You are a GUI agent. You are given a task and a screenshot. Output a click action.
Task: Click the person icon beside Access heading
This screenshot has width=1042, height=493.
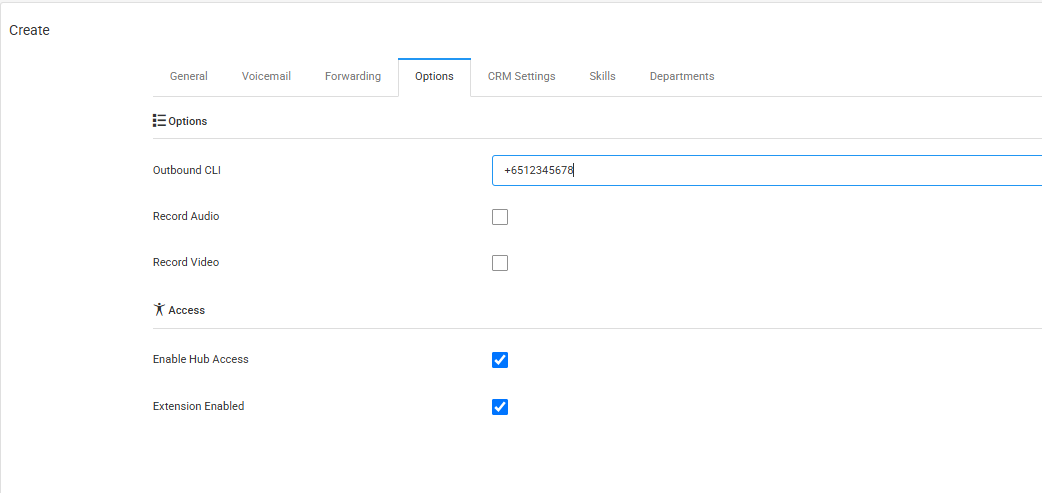tap(159, 310)
